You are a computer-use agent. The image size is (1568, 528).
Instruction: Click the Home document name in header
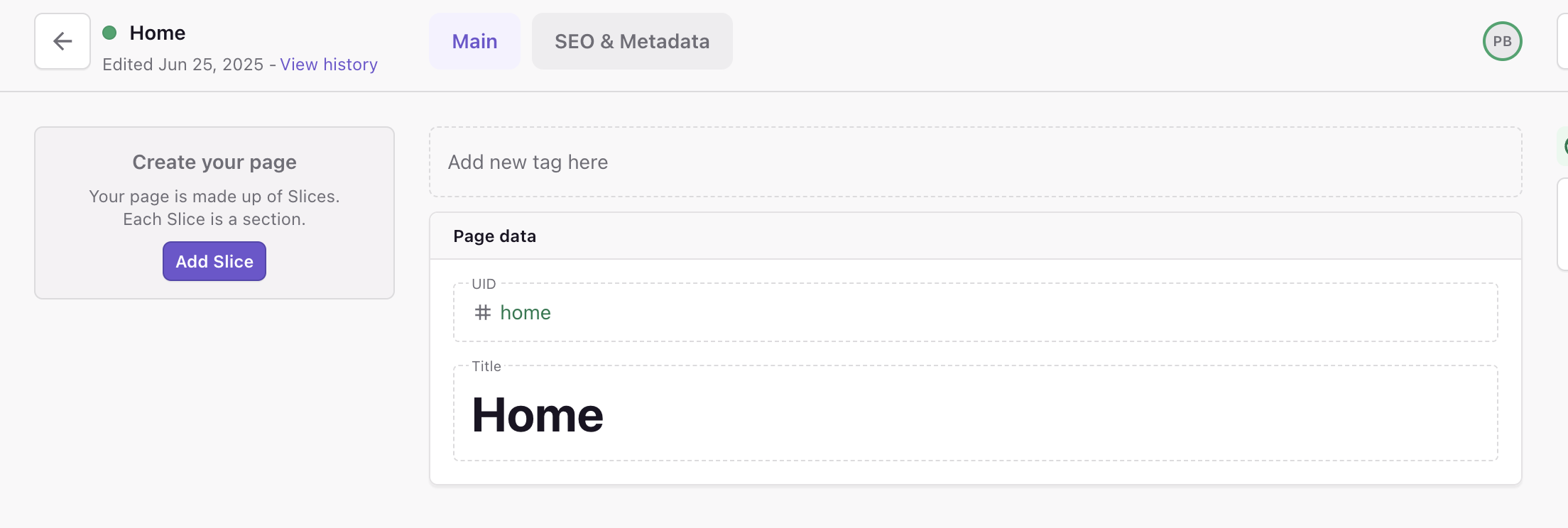tap(158, 33)
